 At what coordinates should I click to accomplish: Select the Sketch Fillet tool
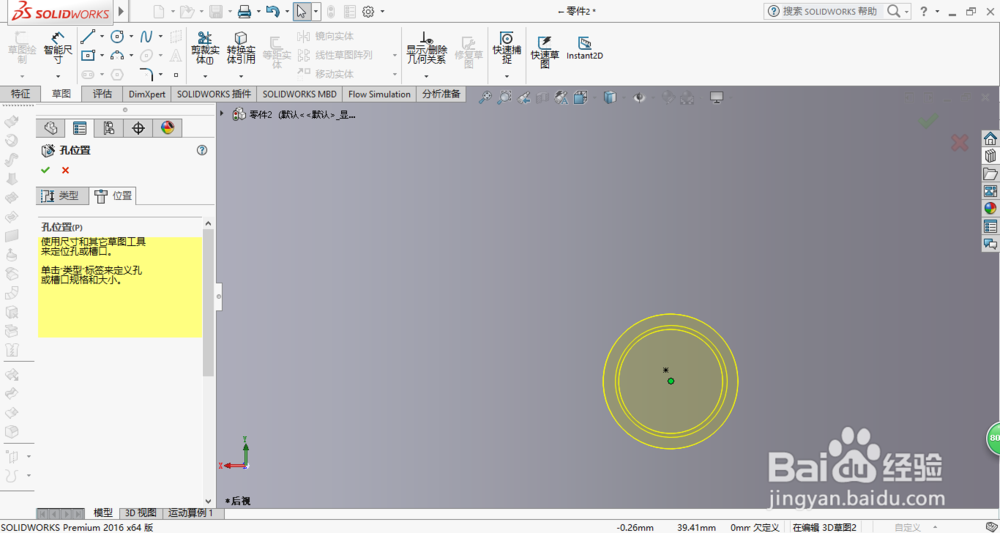pos(146,75)
